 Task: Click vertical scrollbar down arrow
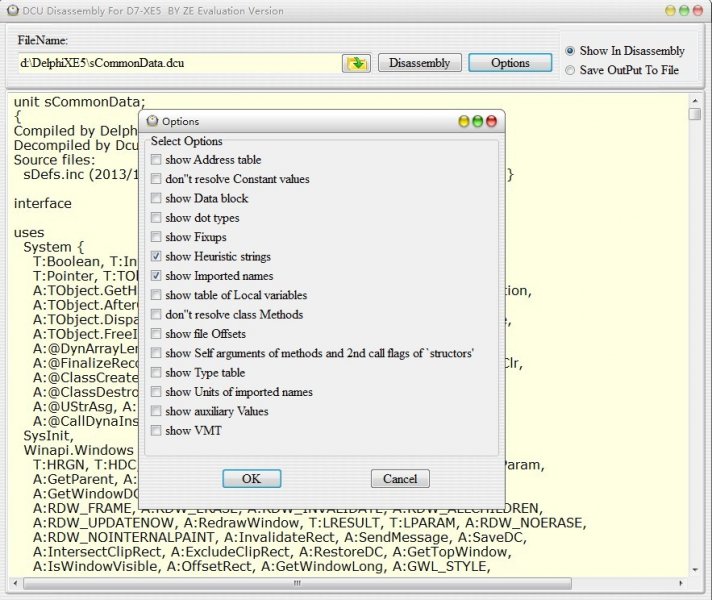coord(695,570)
